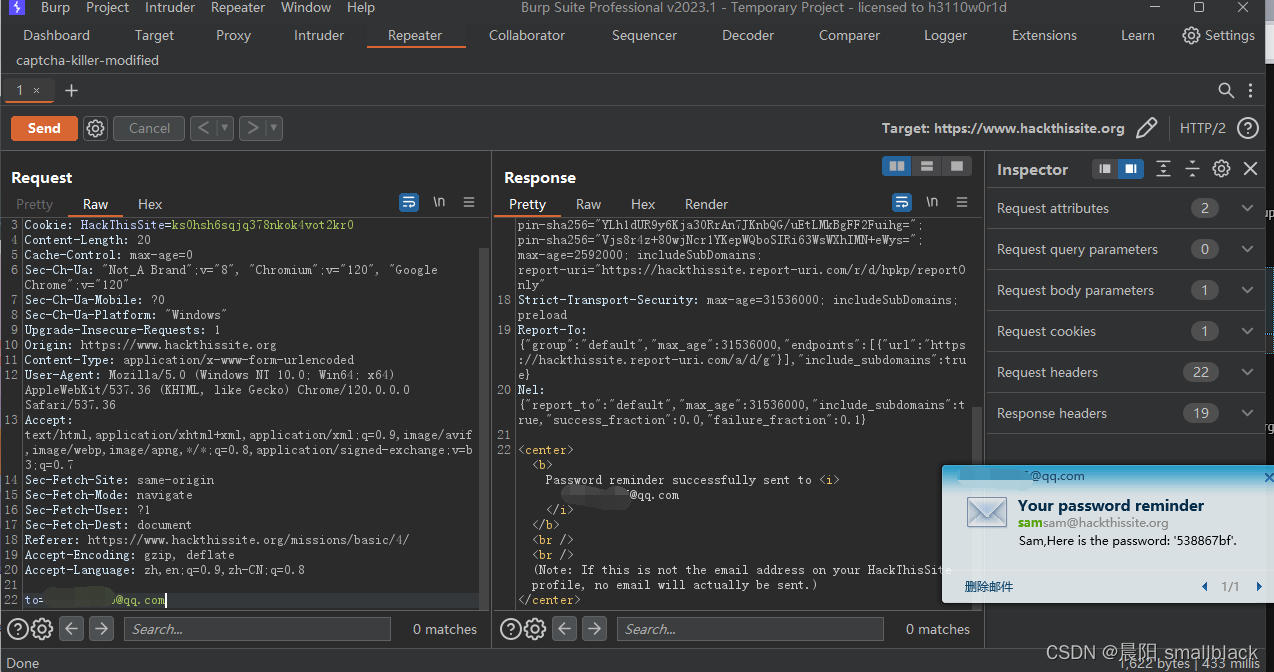1274x672 pixels.
Task: Click into request search field
Action: pos(257,629)
